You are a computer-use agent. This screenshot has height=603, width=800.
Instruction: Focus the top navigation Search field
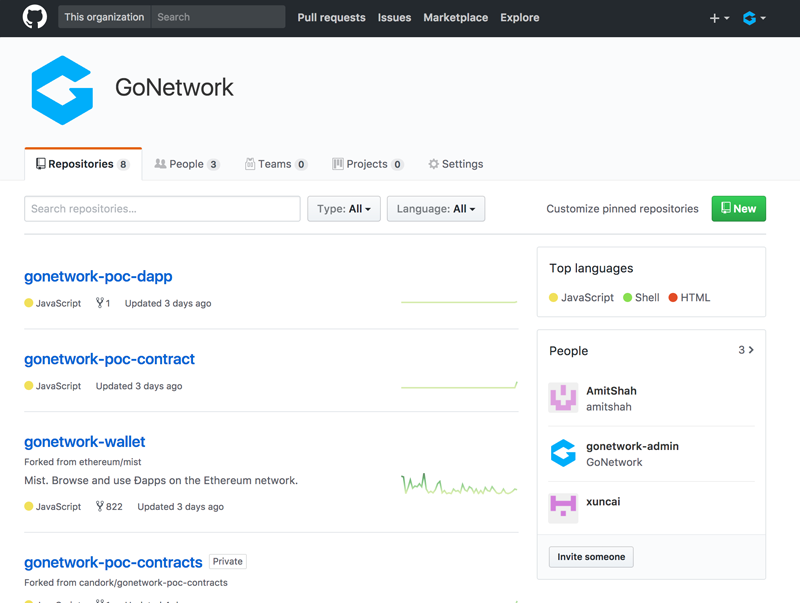point(218,17)
